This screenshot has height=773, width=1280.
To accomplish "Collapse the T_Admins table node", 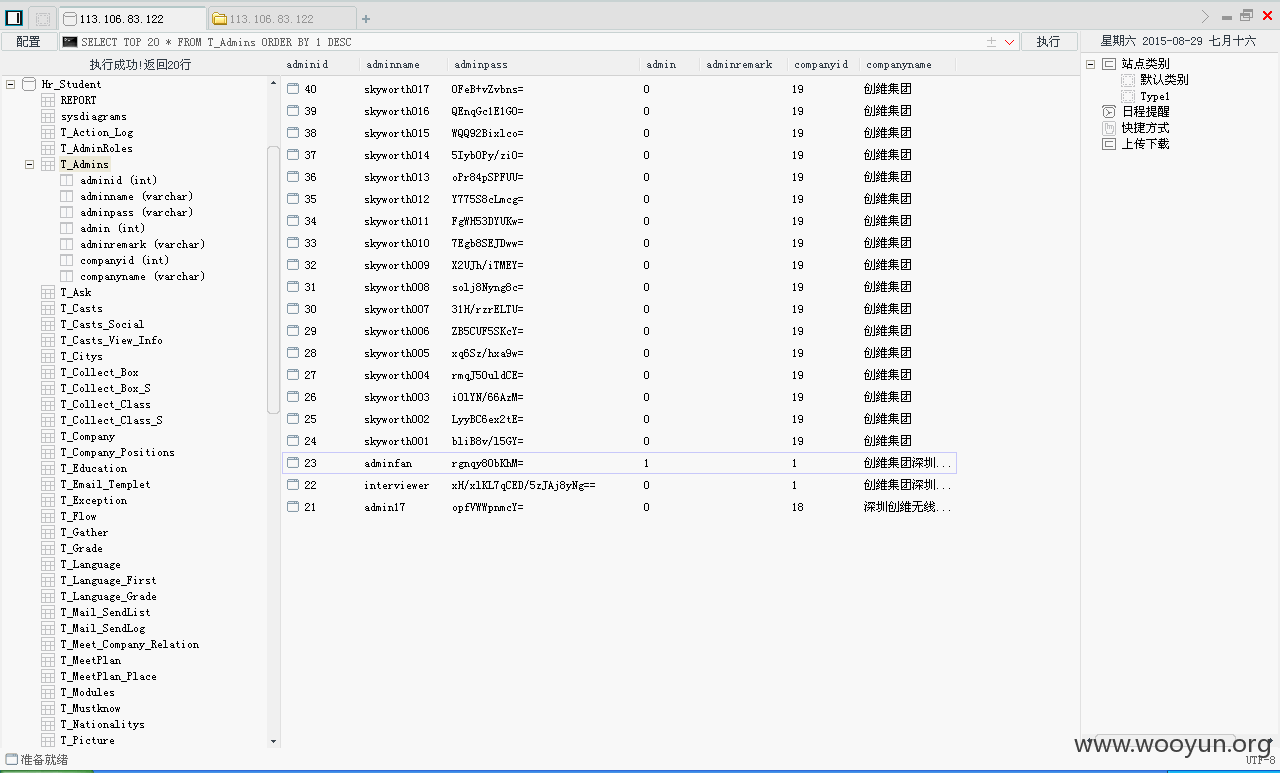I will coord(30,164).
